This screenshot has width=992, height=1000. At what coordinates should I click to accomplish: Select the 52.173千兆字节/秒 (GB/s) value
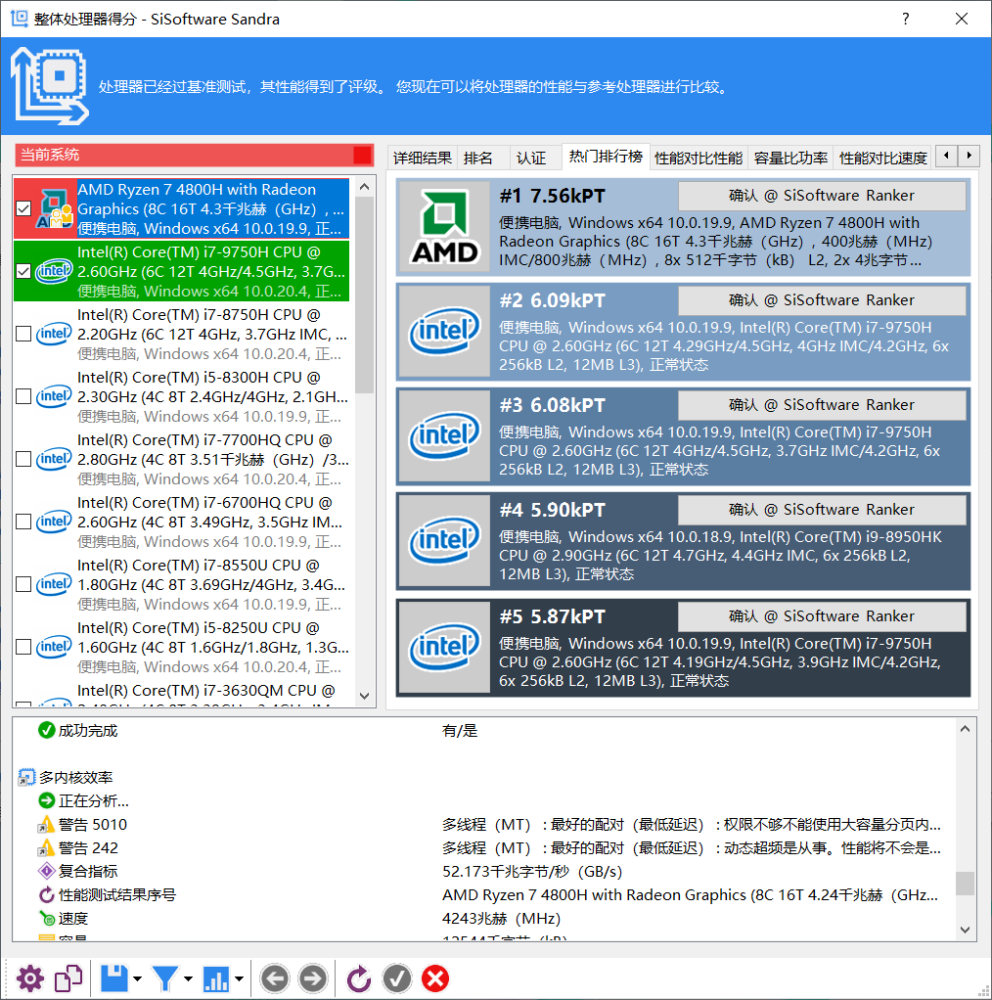[x=532, y=871]
